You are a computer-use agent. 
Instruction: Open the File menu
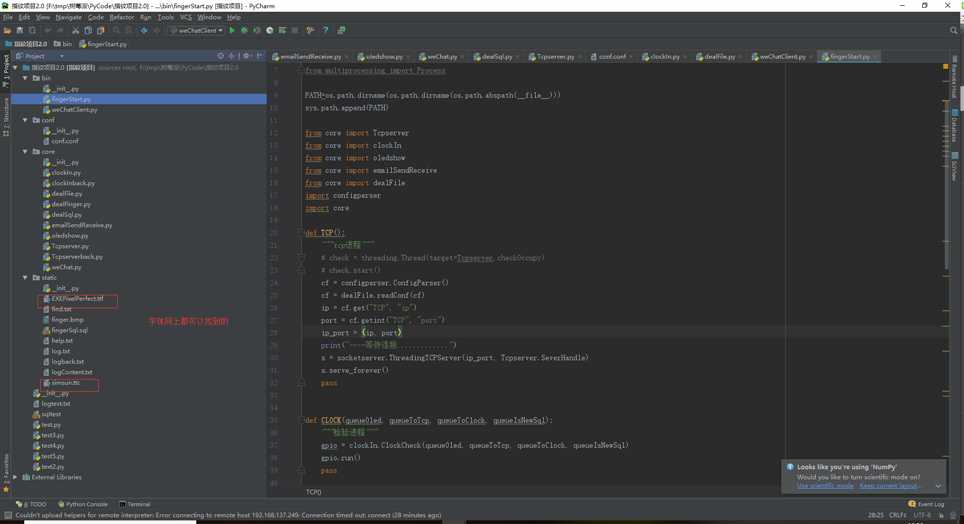[x=8, y=17]
